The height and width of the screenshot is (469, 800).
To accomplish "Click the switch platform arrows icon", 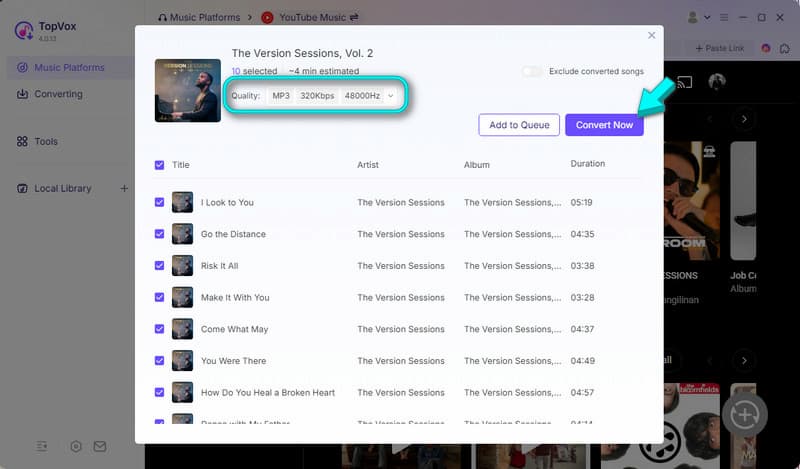I will pyautogui.click(x=354, y=17).
